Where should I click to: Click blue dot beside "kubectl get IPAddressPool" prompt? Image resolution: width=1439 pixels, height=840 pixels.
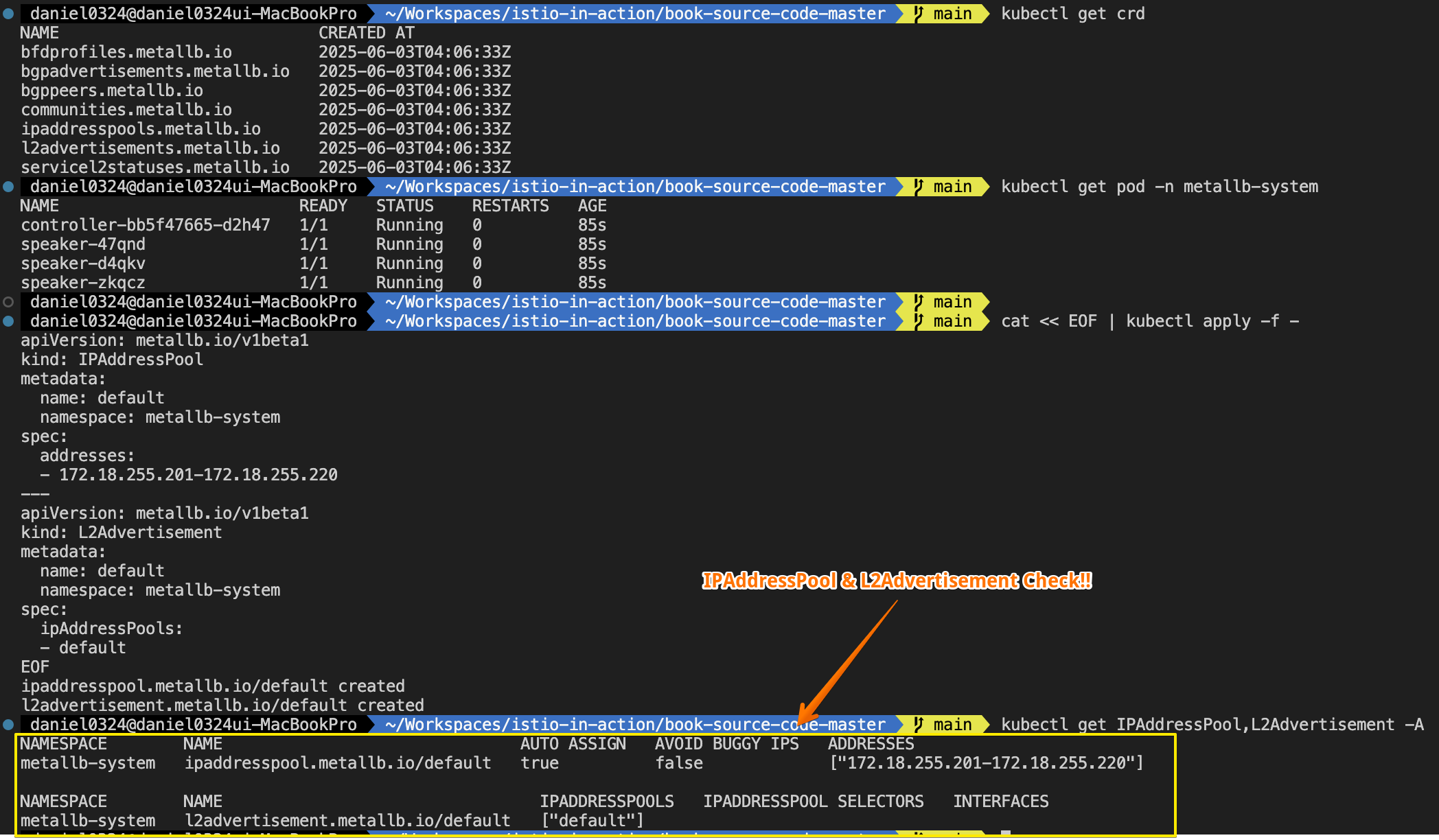[8, 725]
